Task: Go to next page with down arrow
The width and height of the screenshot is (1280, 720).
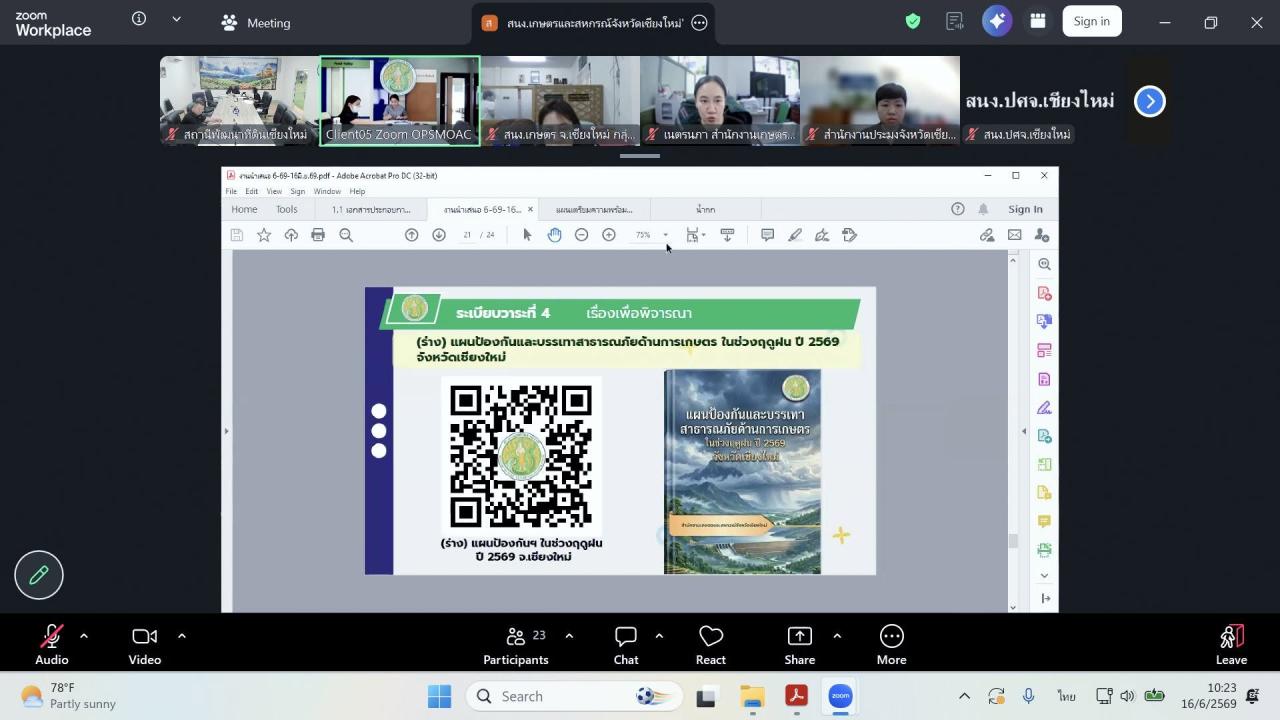Action: click(439, 235)
